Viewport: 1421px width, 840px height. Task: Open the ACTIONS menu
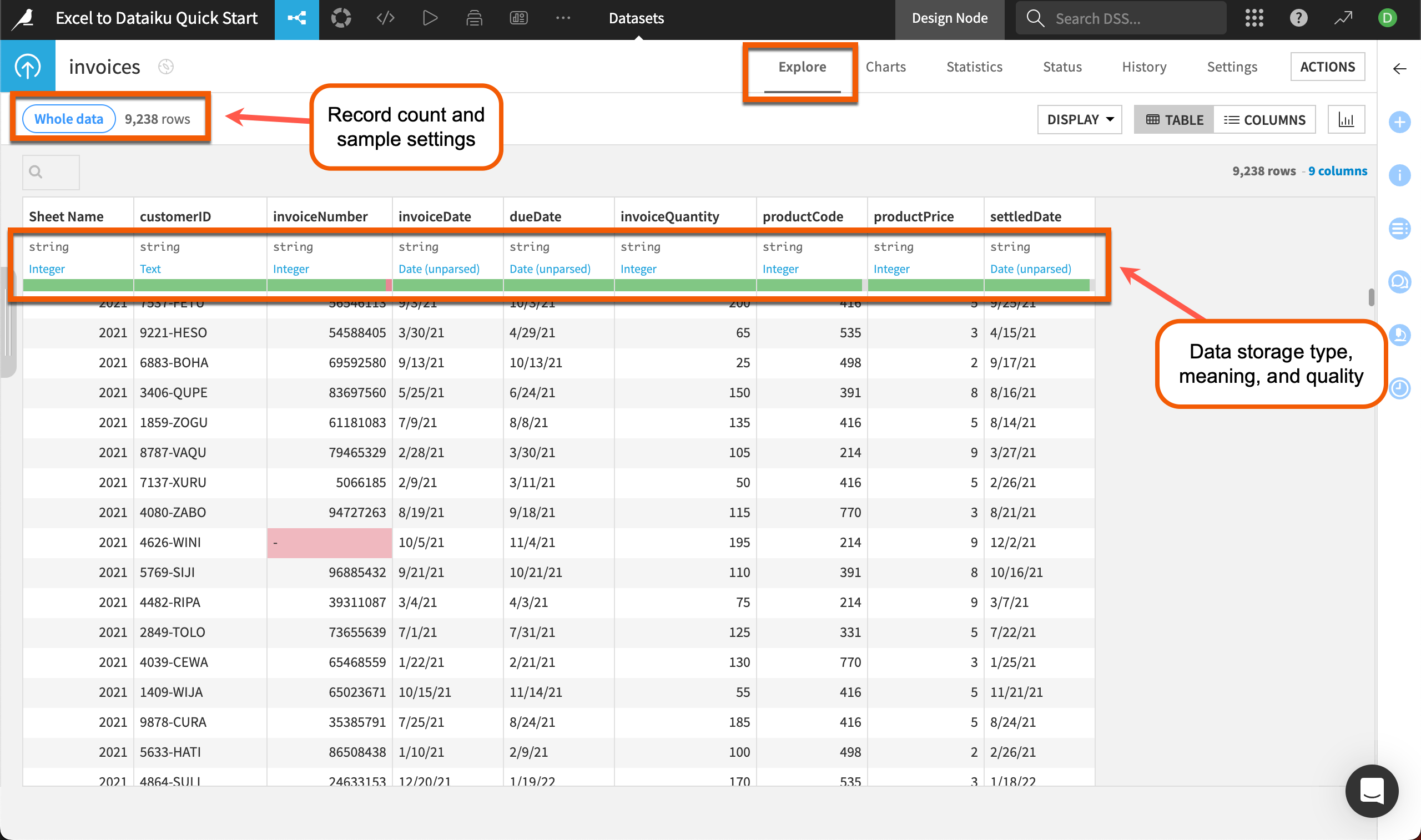pos(1327,66)
